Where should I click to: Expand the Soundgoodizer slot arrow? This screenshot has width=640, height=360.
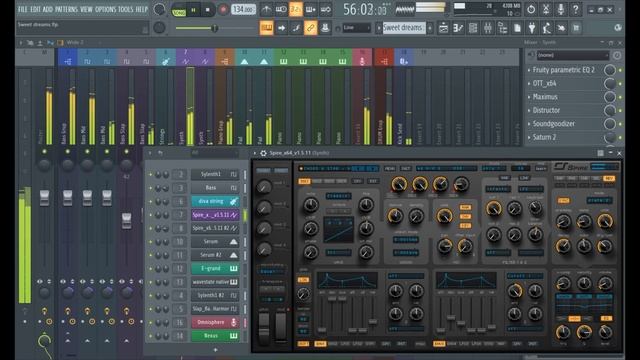coord(529,124)
